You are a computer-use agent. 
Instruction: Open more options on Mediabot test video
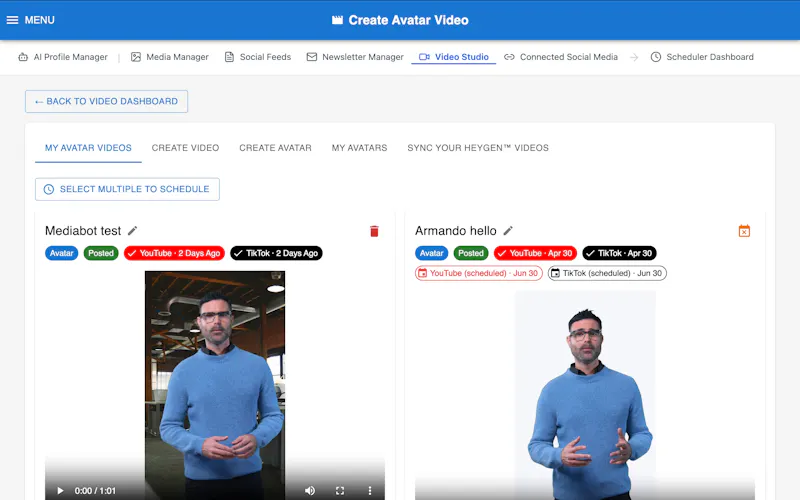tap(370, 491)
